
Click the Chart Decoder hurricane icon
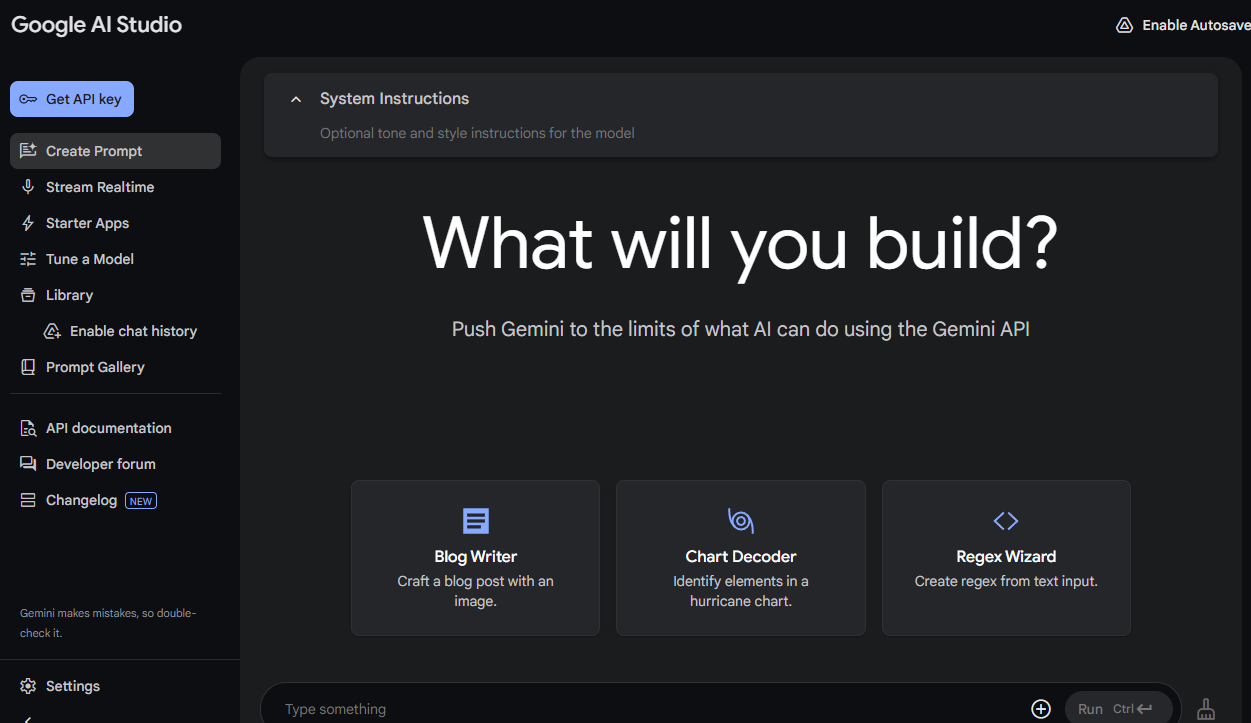(x=741, y=521)
